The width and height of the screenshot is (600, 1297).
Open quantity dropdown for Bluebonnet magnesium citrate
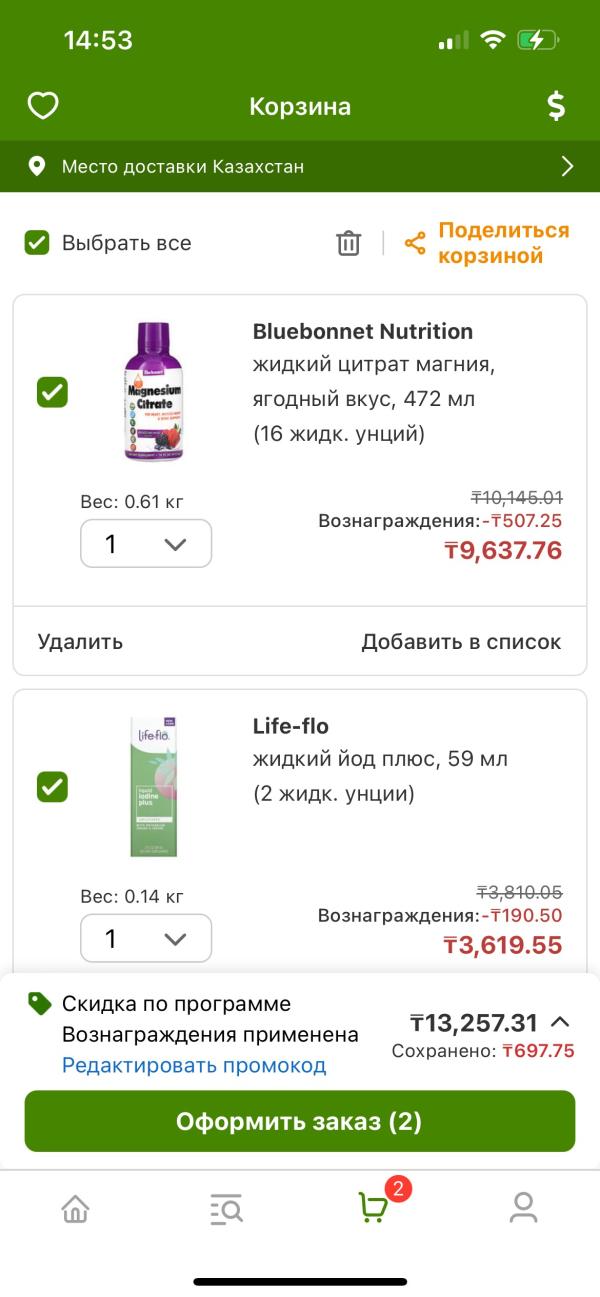[146, 544]
